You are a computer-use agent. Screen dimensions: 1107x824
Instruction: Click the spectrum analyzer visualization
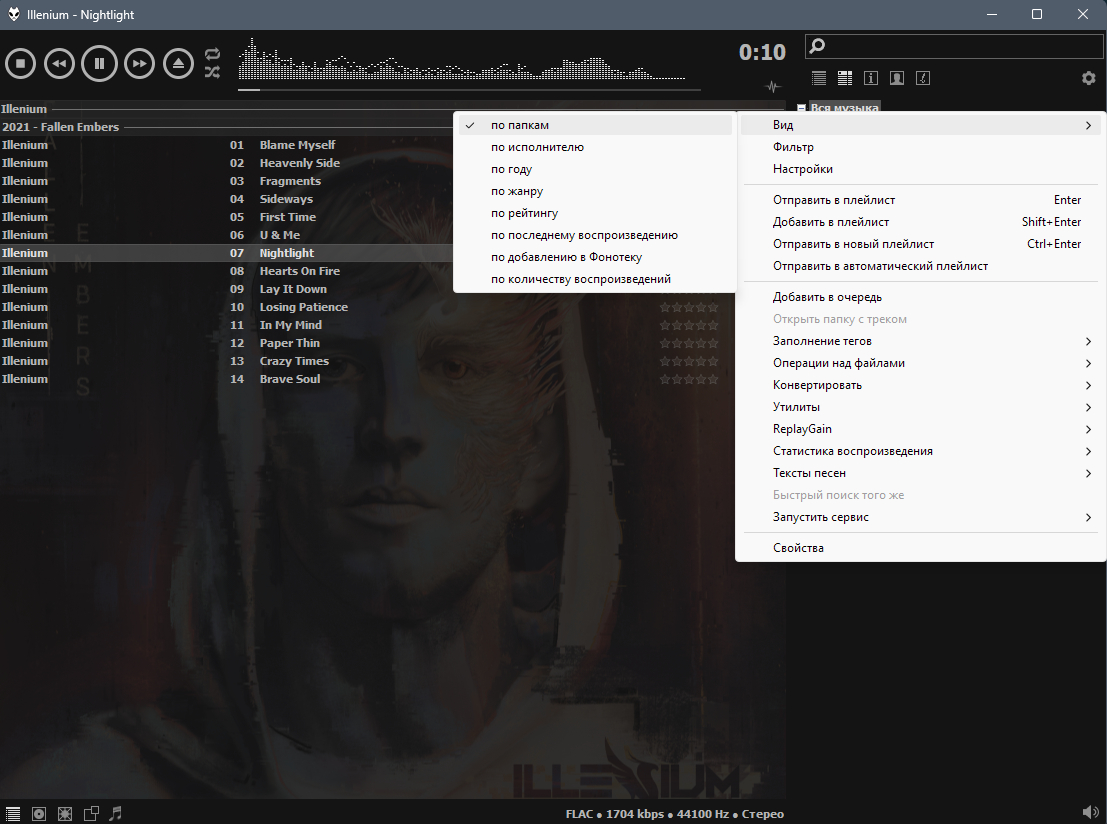pos(462,59)
